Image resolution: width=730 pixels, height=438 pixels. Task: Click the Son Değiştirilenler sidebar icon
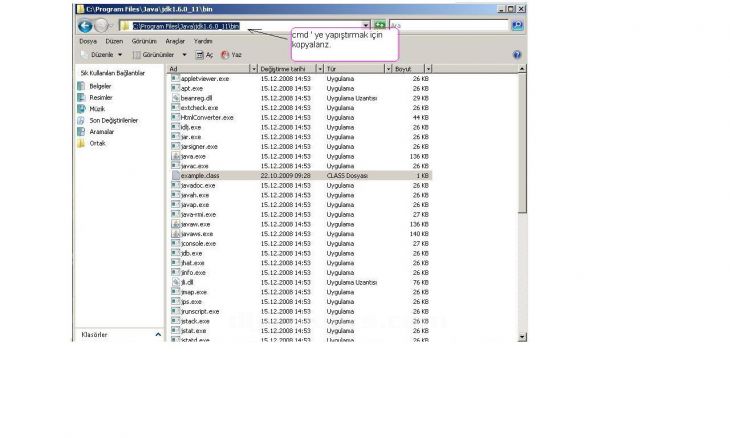[x=81, y=121]
